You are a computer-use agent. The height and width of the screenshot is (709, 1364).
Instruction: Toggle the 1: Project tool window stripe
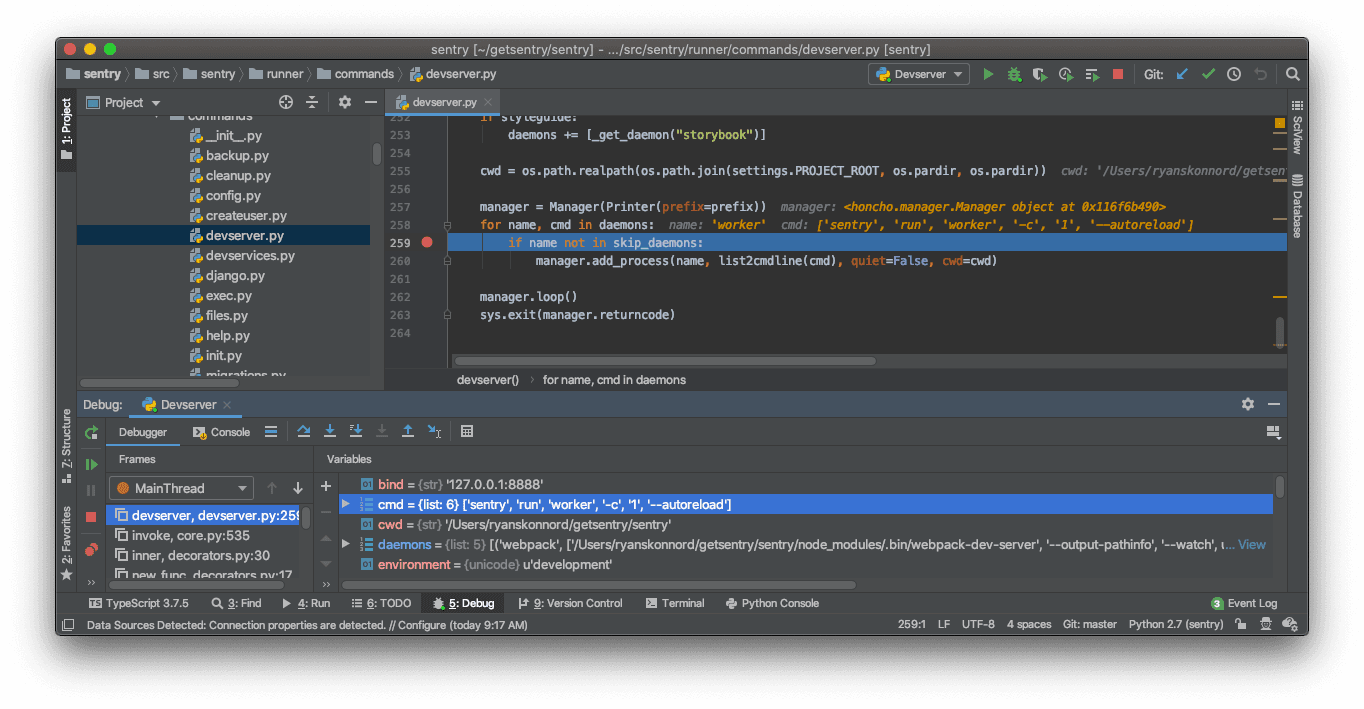(67, 121)
